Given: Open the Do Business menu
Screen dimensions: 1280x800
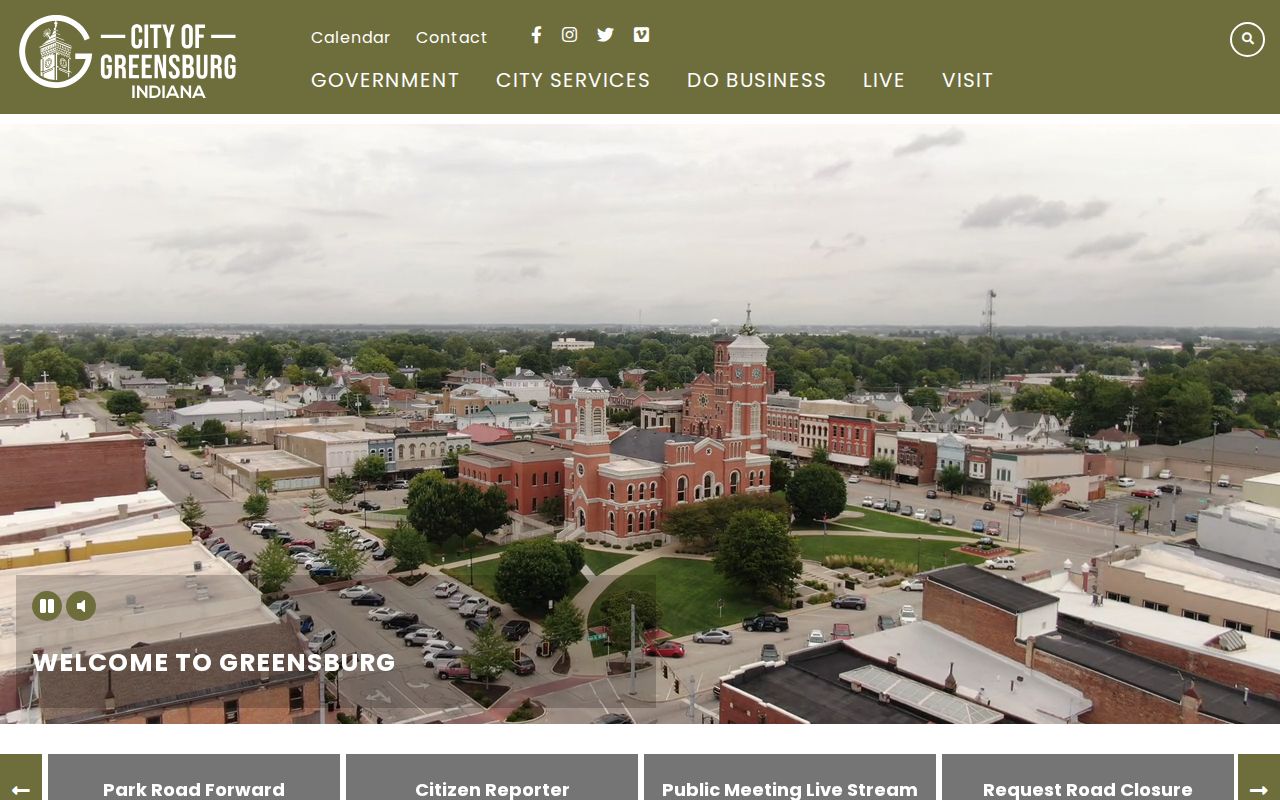Looking at the screenshot, I should pyautogui.click(x=757, y=80).
